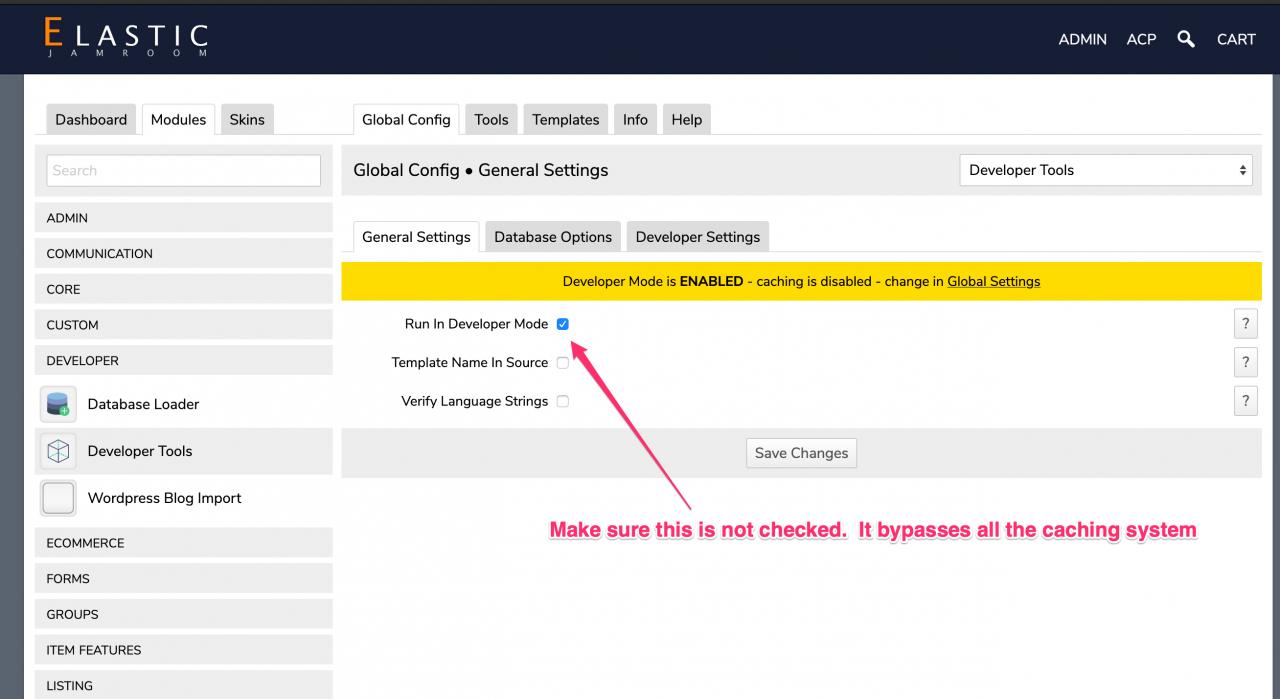The width and height of the screenshot is (1280, 699).
Task: Switch to the Developer Settings tab
Action: [x=697, y=237]
